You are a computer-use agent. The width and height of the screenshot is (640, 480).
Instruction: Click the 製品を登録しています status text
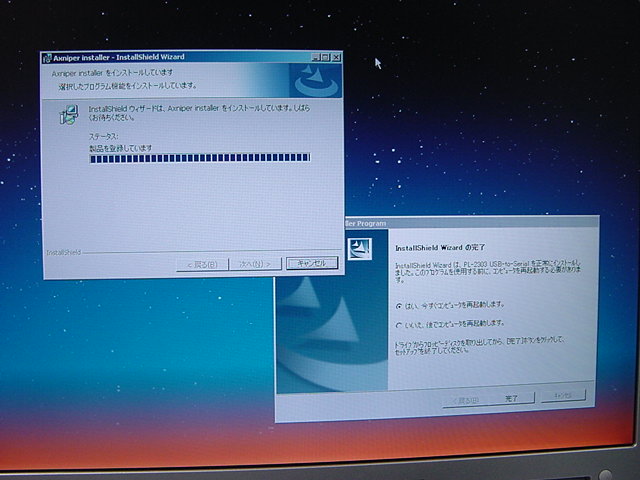pos(121,148)
